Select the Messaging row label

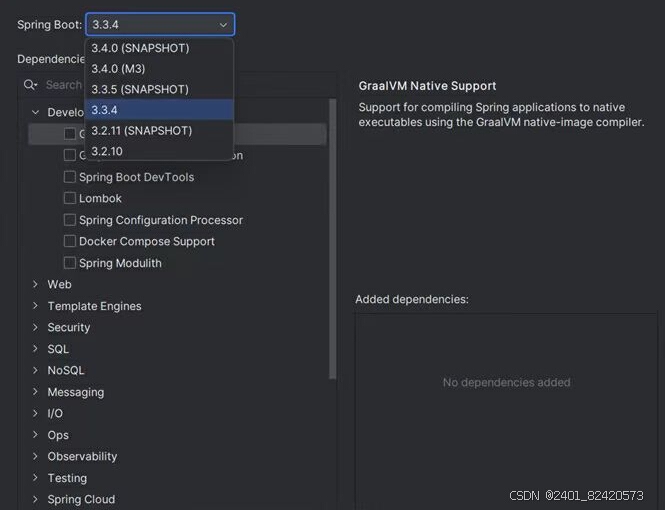pos(75,392)
